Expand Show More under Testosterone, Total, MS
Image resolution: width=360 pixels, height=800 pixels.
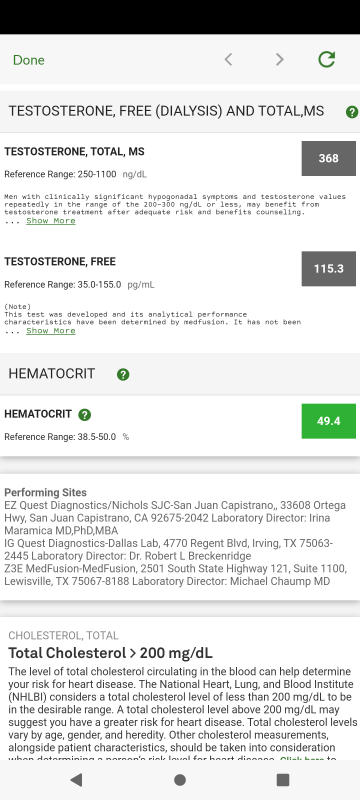(51, 221)
